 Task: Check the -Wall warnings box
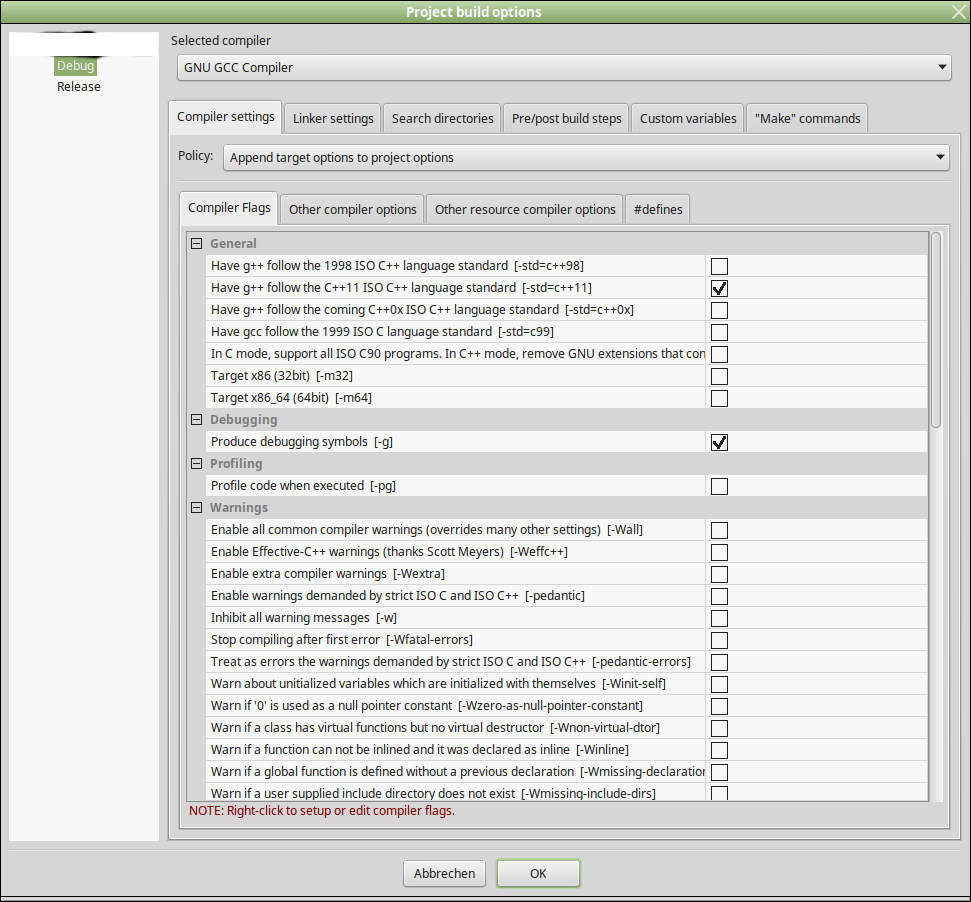click(x=719, y=530)
